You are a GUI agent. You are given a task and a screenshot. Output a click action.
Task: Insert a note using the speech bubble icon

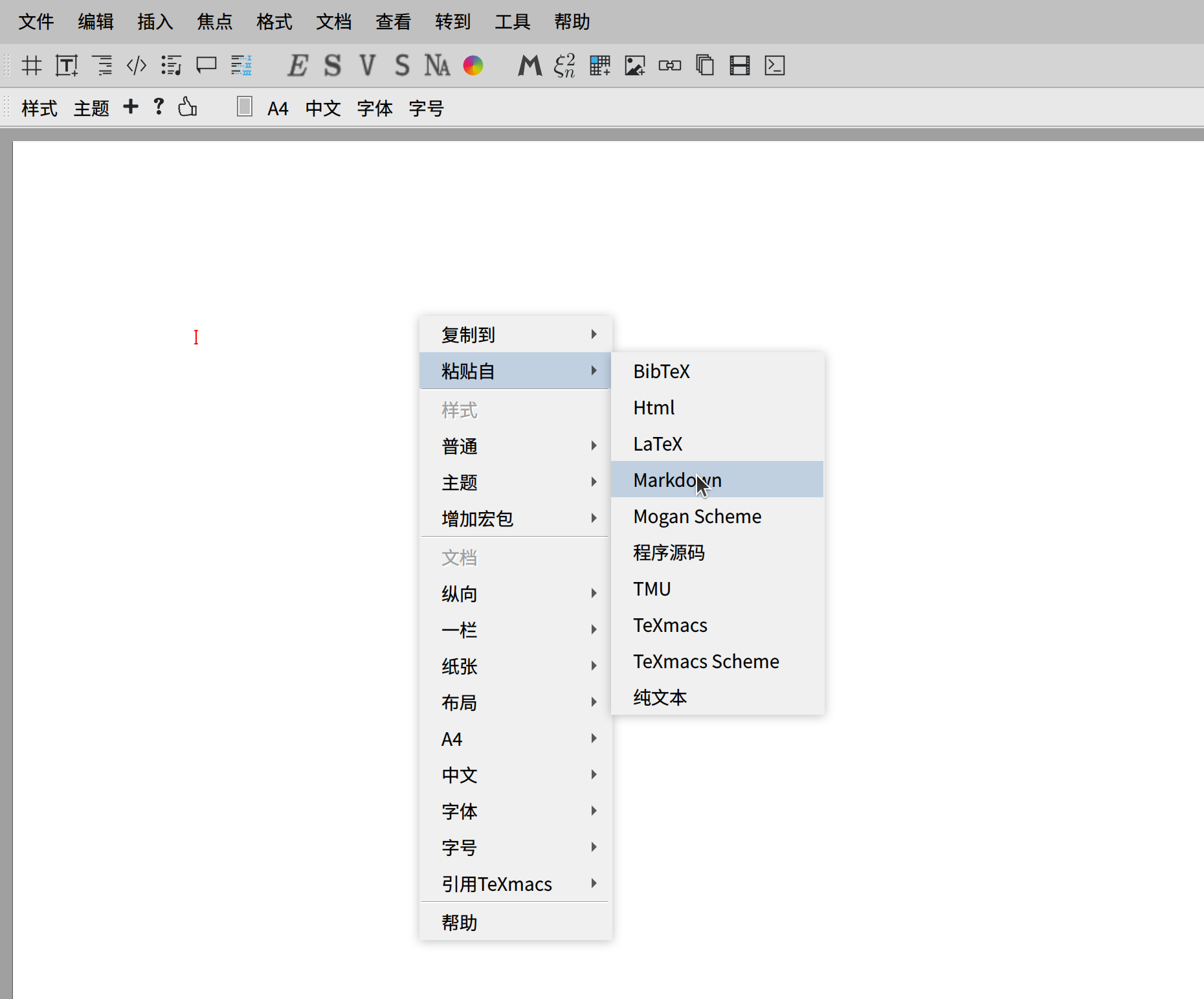(x=206, y=65)
